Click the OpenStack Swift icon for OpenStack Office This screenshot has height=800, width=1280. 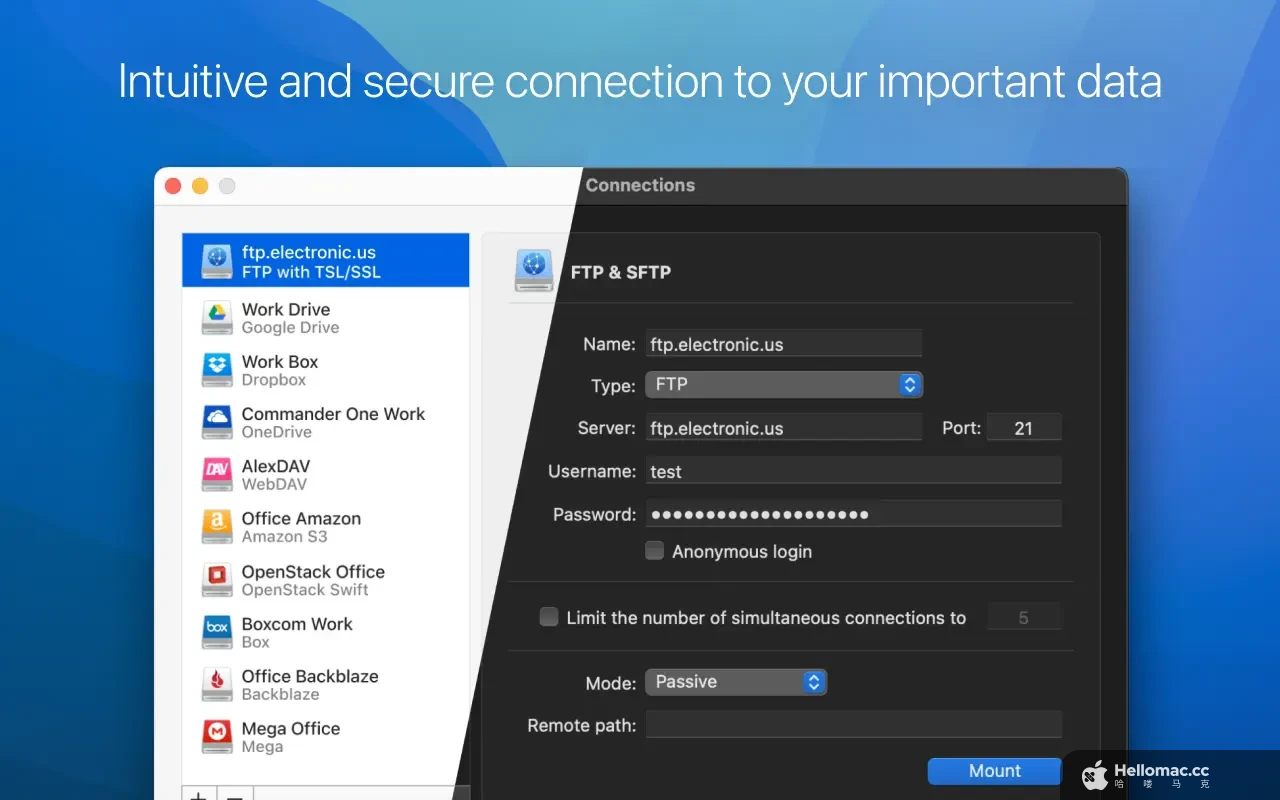pos(217,580)
